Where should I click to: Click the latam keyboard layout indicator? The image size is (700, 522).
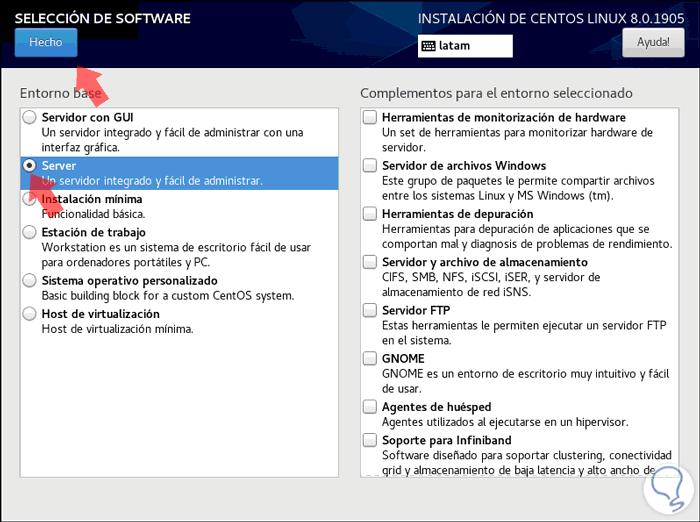coord(465,46)
